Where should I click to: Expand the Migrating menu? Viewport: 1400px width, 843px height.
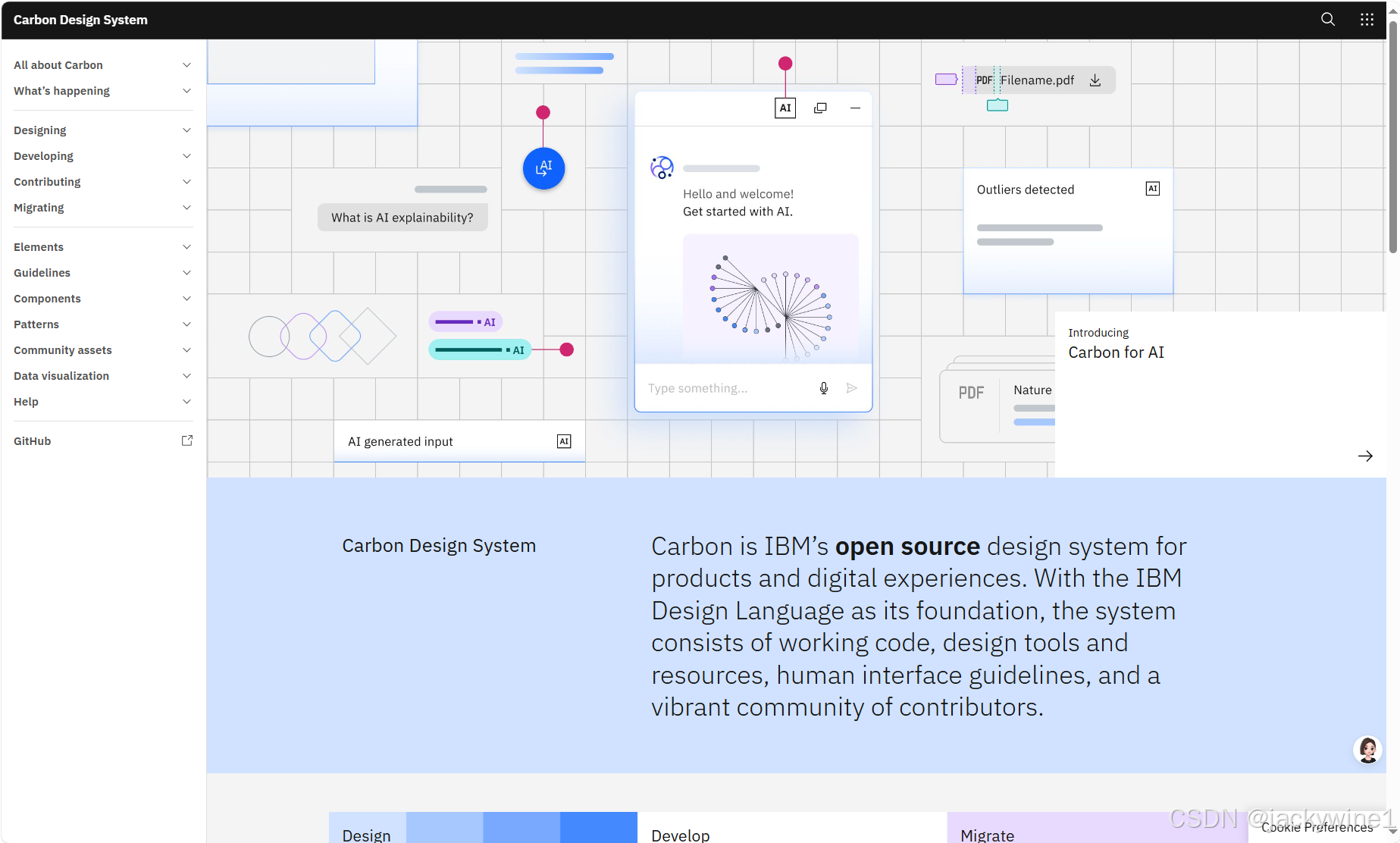[x=102, y=208]
